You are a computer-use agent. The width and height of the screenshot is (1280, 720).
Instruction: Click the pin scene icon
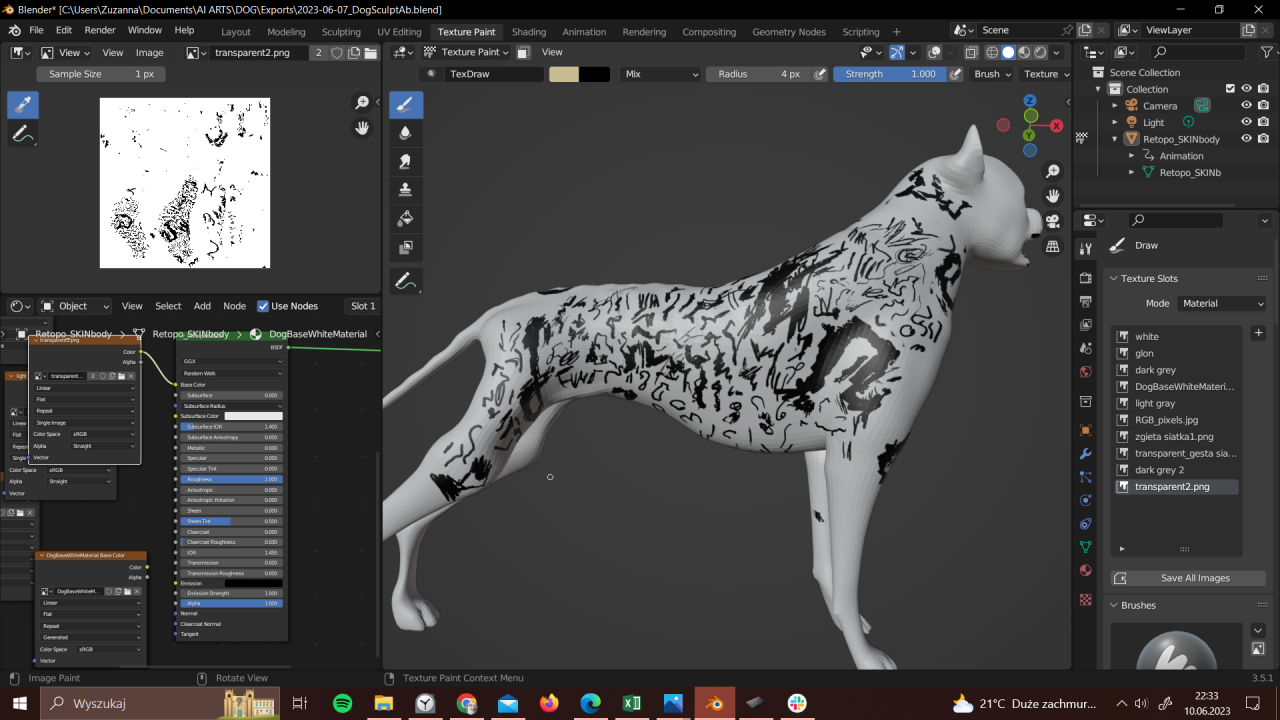point(1067,30)
